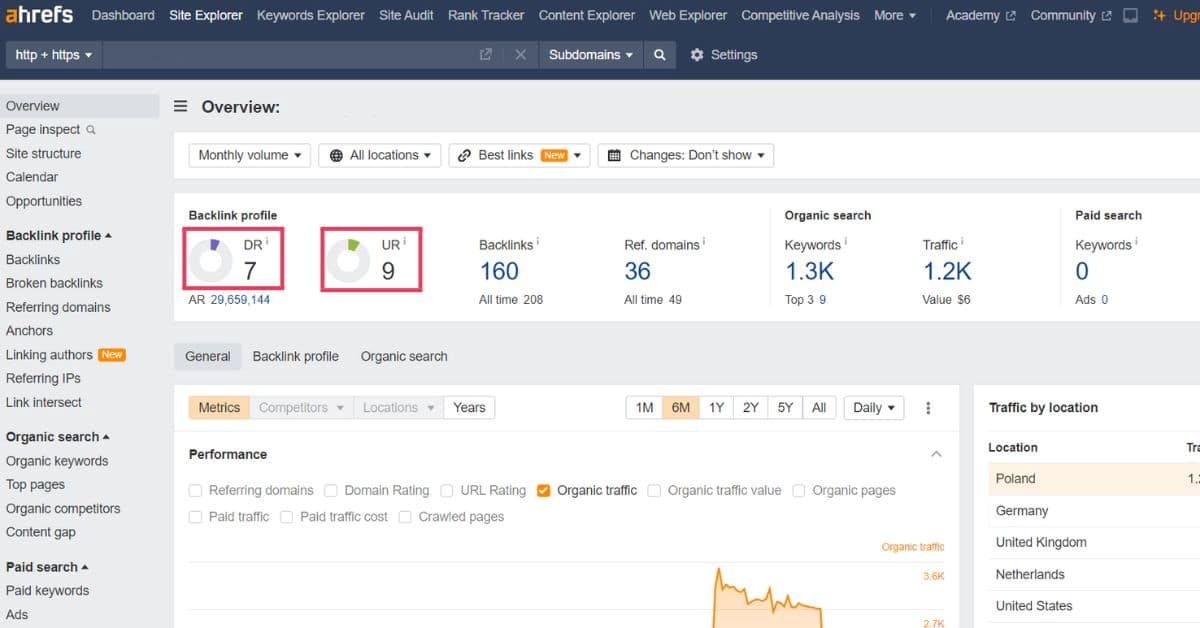The height and width of the screenshot is (628, 1200).
Task: Select the Metrics button
Action: pyautogui.click(x=219, y=408)
